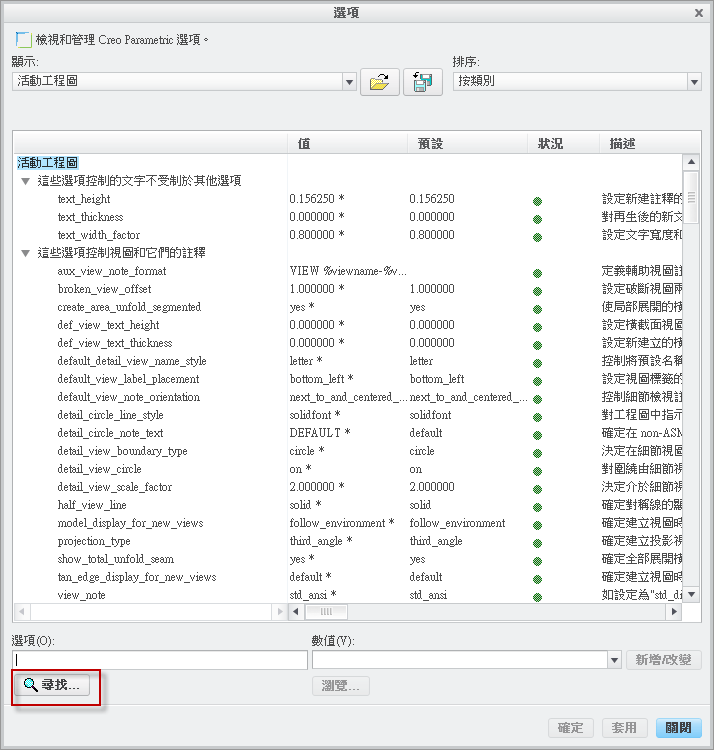Viewport: 714px width, 750px height.
Task: Collapse the views group 這些選項控制視圖和它們的註釋
Action: (26, 254)
